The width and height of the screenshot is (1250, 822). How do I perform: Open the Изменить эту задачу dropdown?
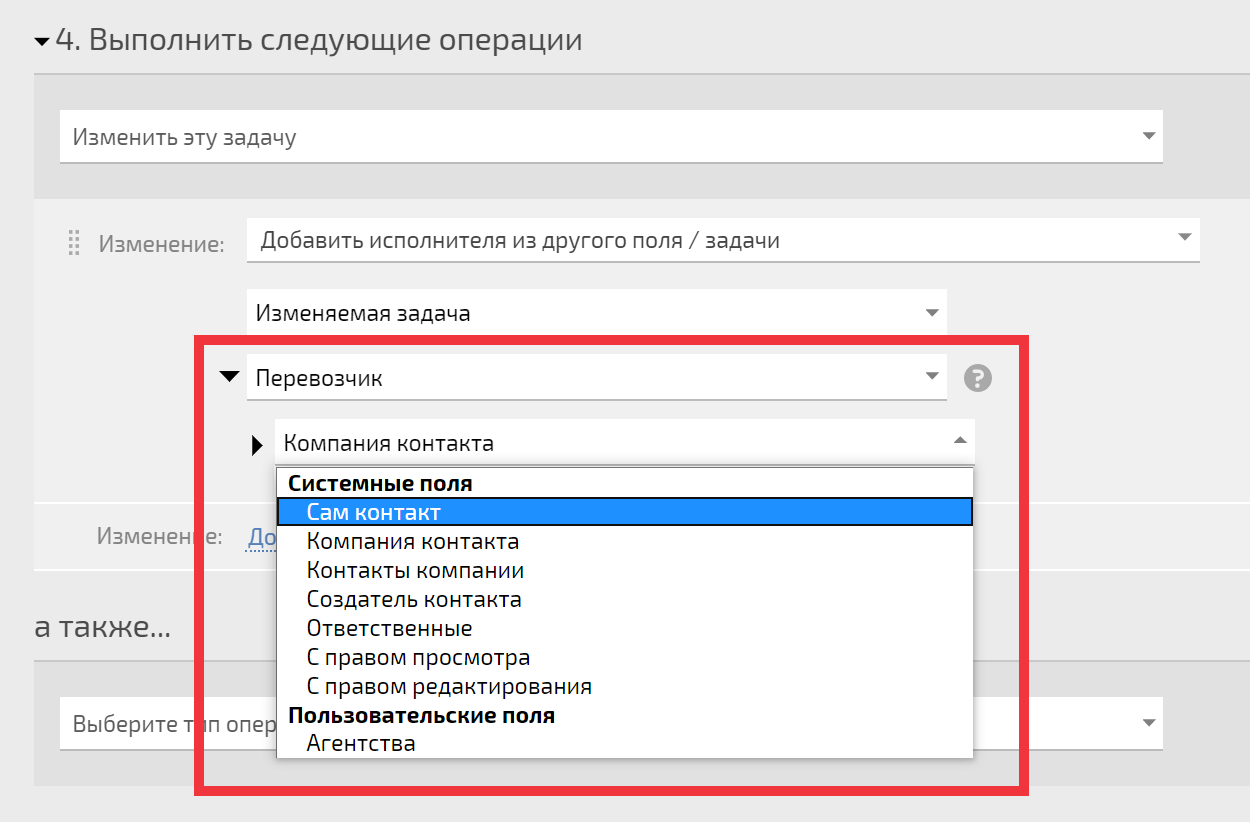611,136
